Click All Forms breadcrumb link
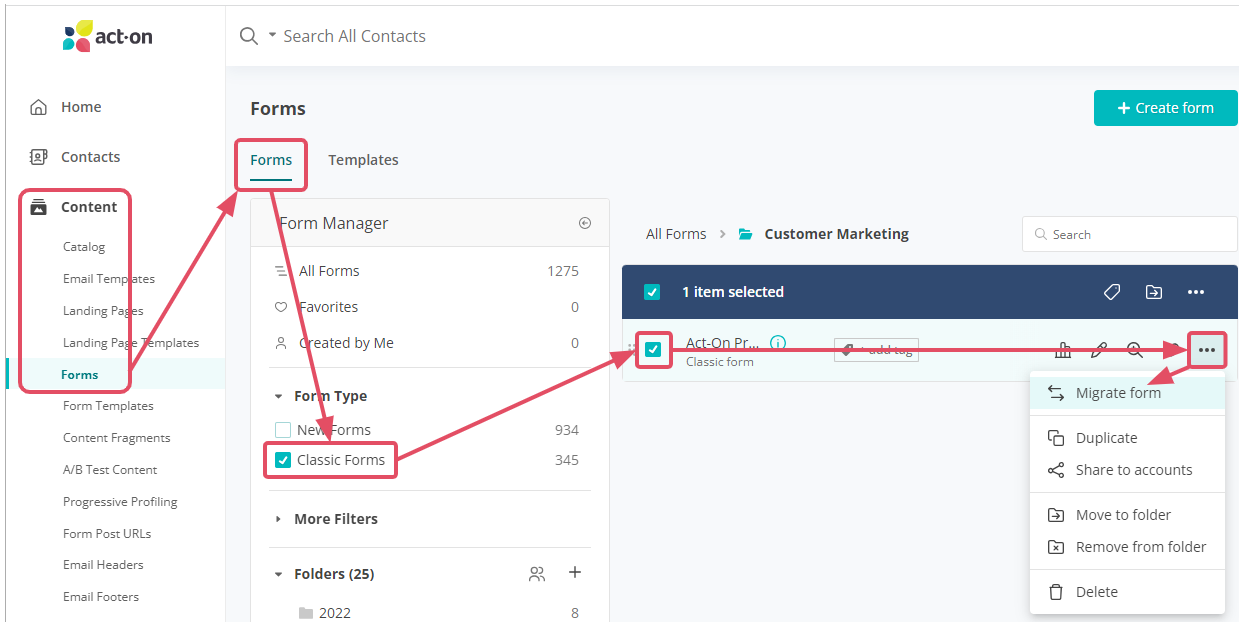 (x=676, y=234)
